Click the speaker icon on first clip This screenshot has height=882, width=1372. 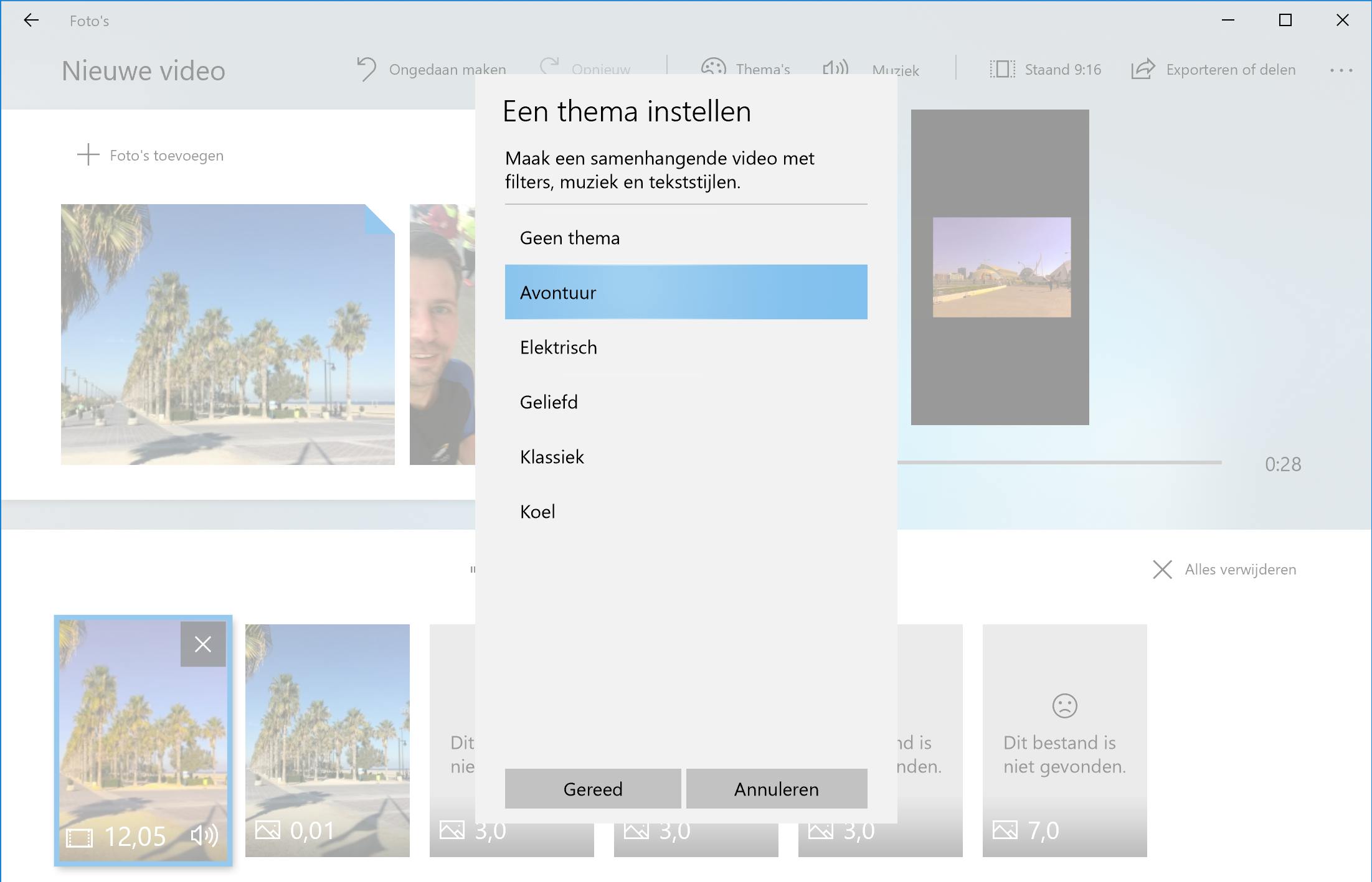click(x=204, y=835)
